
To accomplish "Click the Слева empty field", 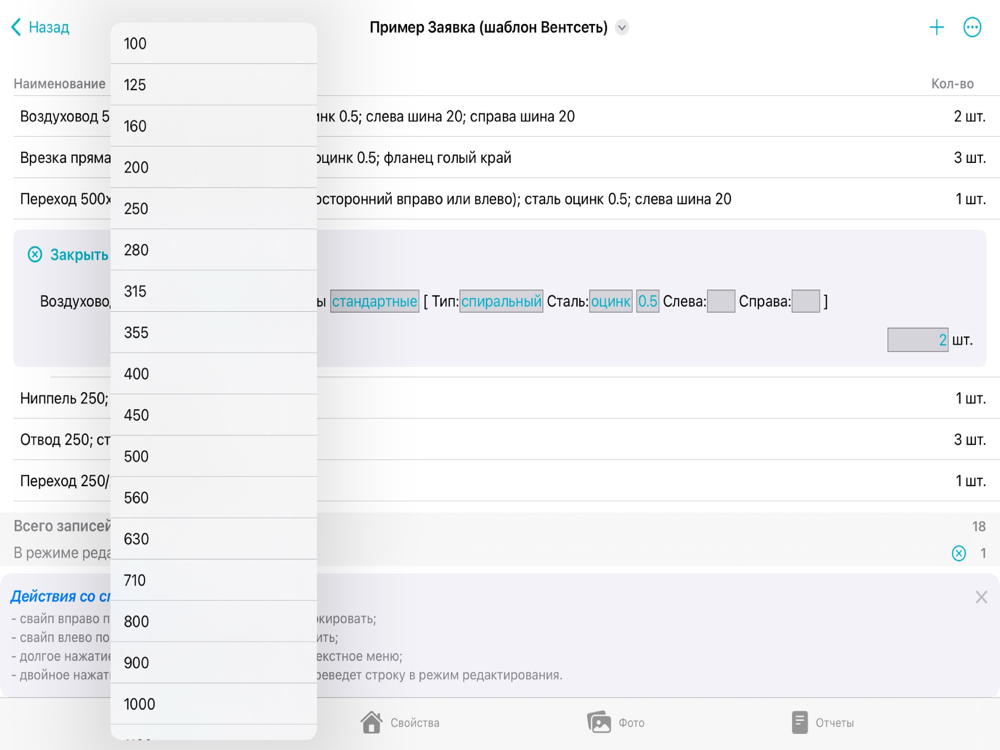I will pos(721,301).
